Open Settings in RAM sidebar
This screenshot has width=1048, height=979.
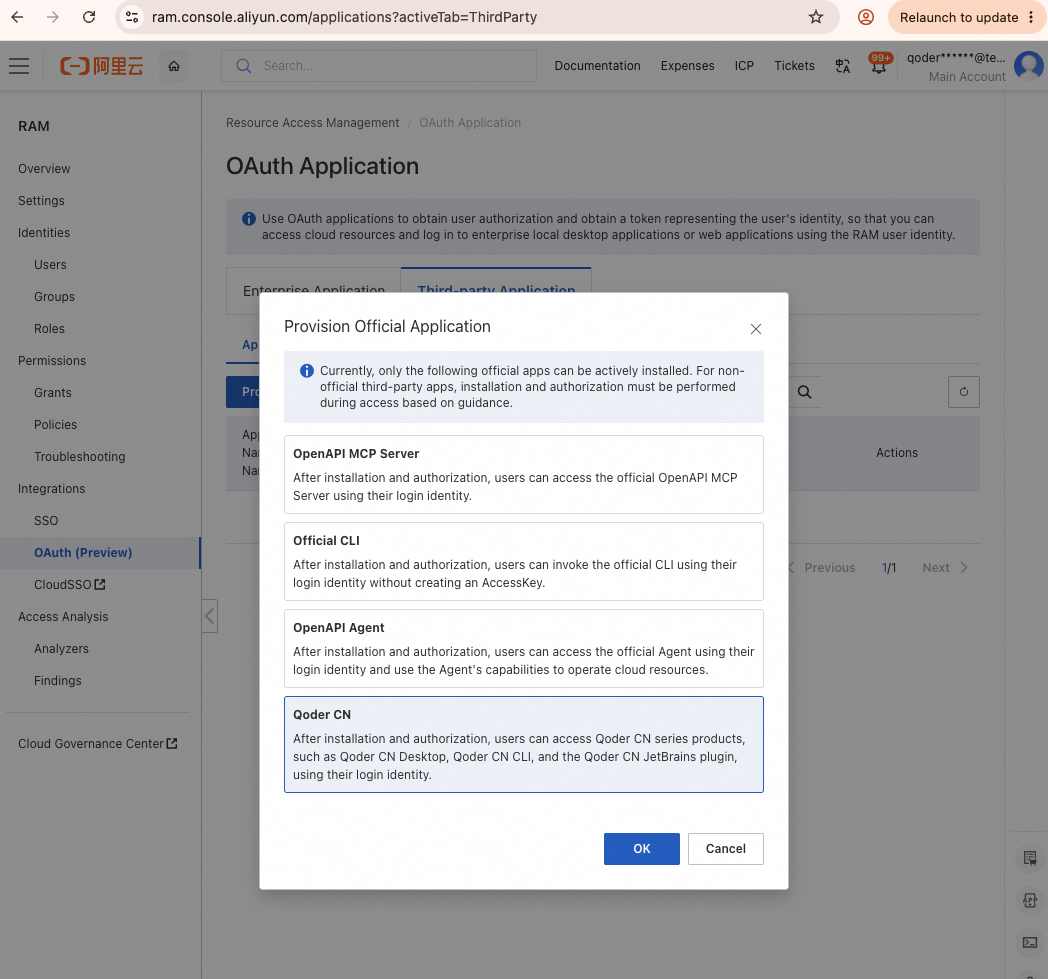(x=41, y=200)
